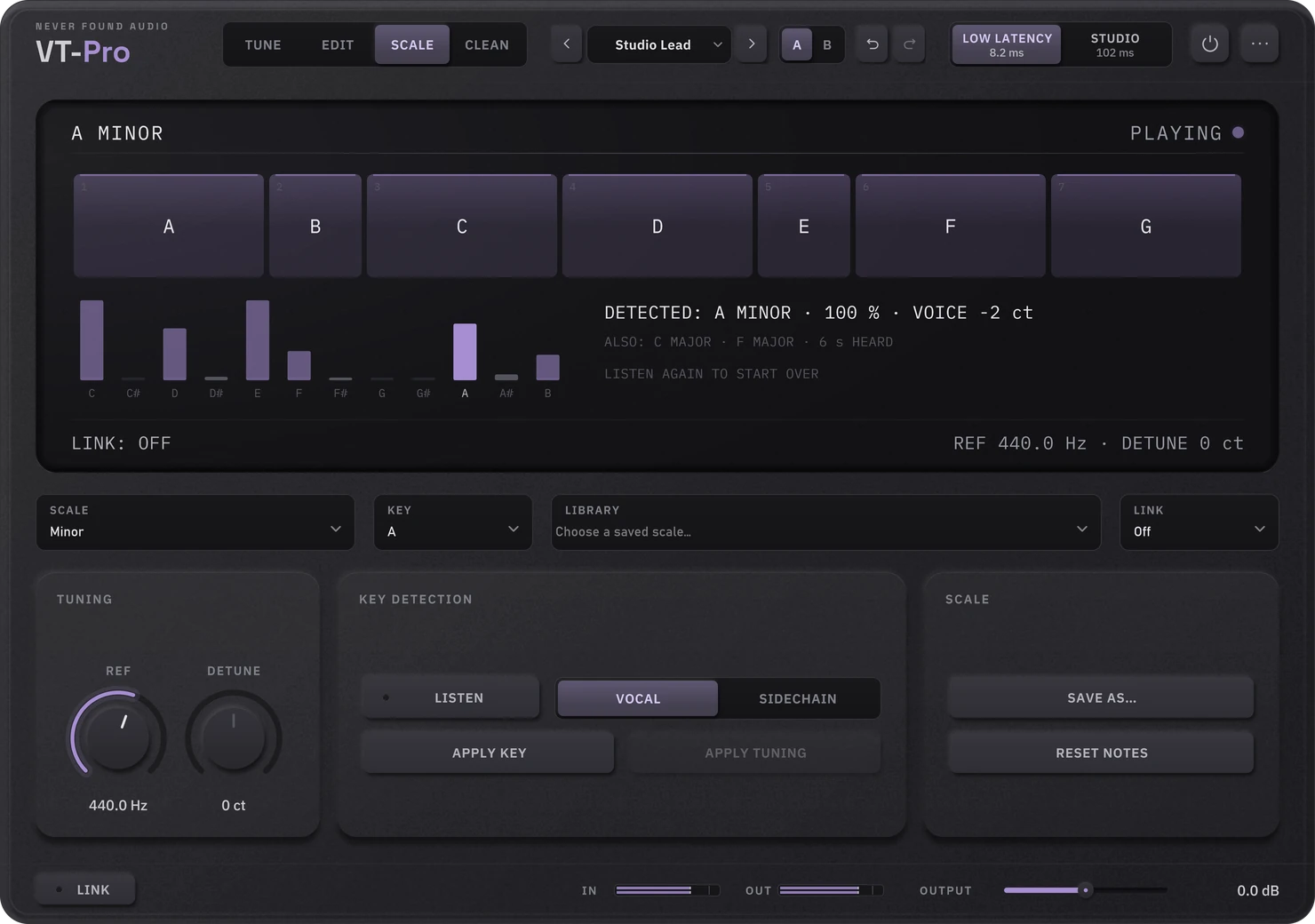This screenshot has width=1315, height=924.
Task: Toggle scale note pad A
Action: tap(169, 226)
